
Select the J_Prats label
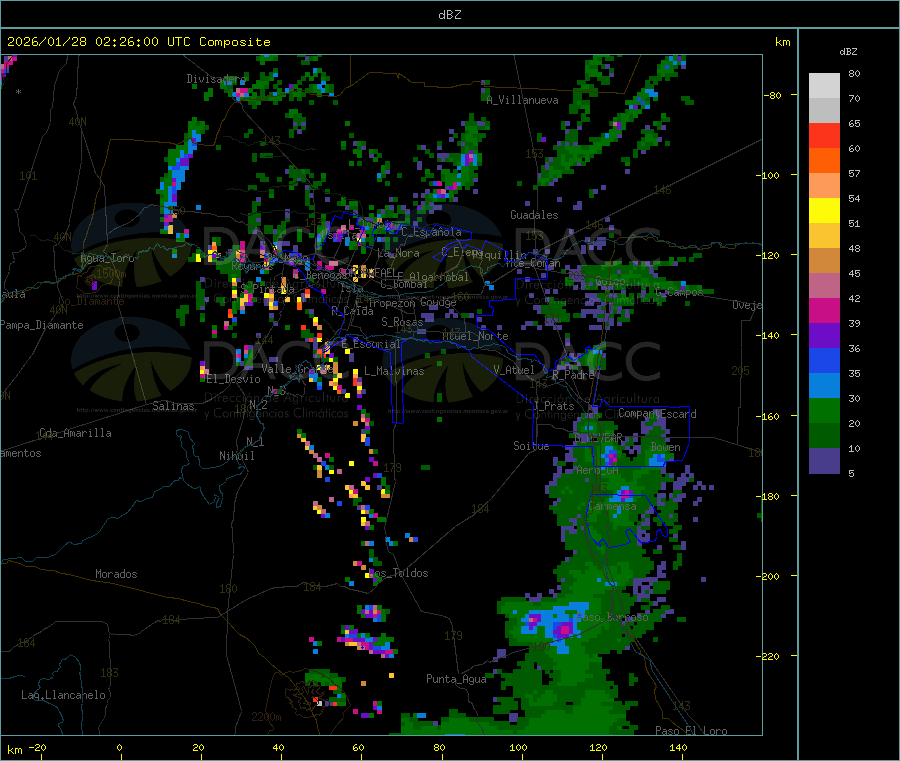click(552, 405)
